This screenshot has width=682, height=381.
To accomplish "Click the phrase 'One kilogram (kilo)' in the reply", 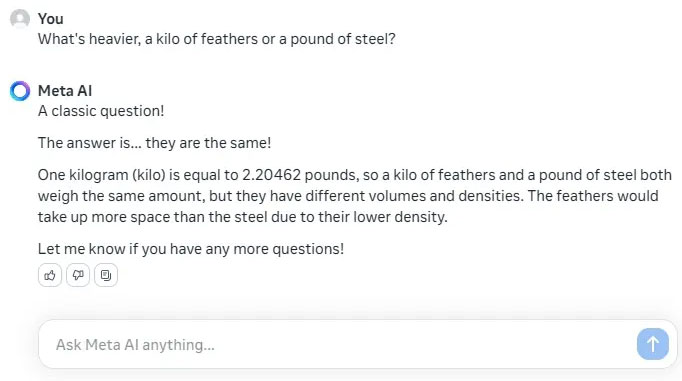I will 102,175.
